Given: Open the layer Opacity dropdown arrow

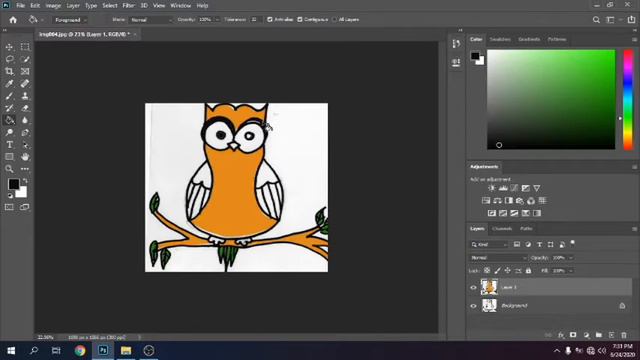Looking at the screenshot, I should click(x=571, y=258).
